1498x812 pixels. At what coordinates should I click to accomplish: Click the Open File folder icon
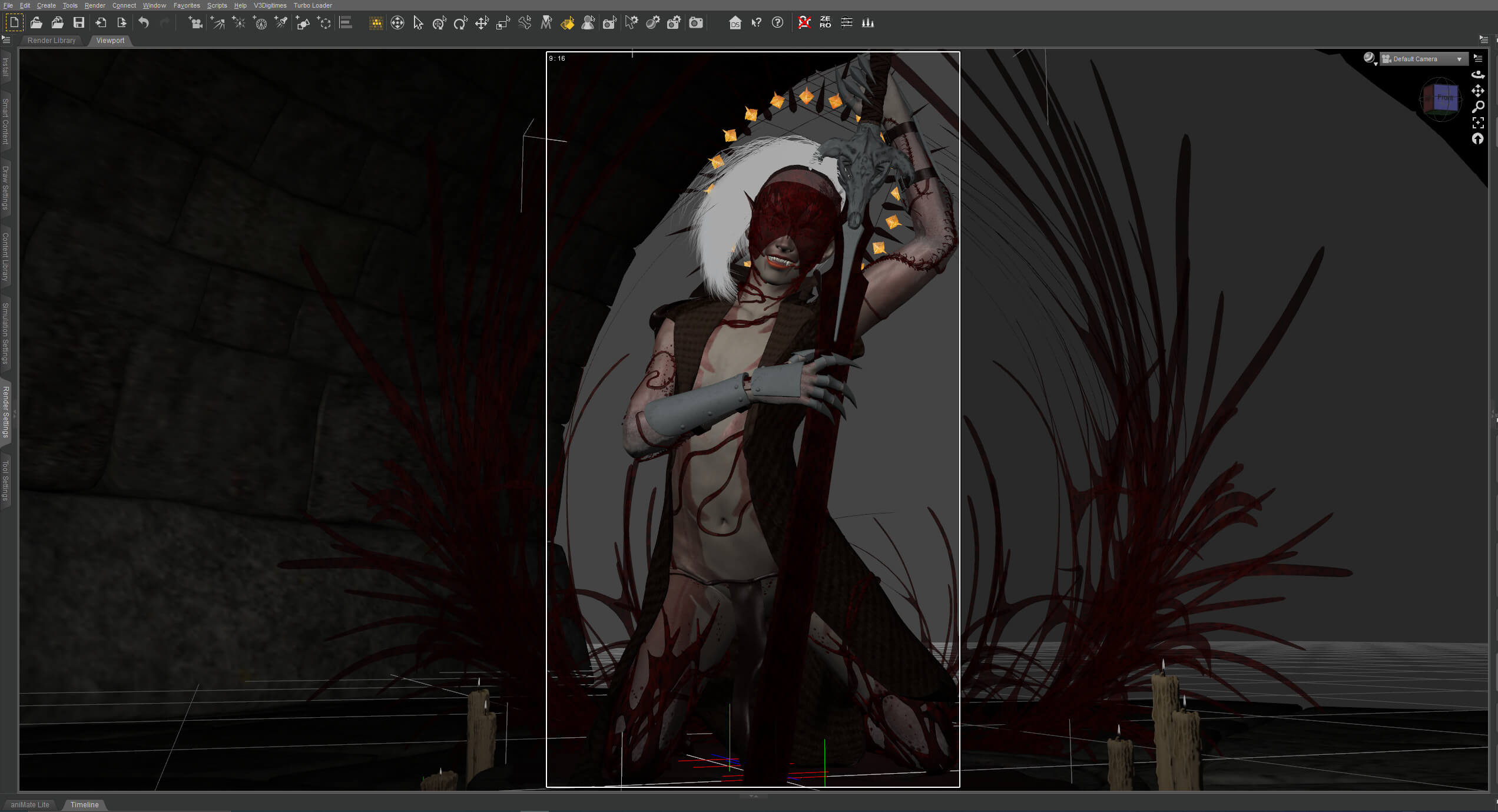(x=37, y=23)
